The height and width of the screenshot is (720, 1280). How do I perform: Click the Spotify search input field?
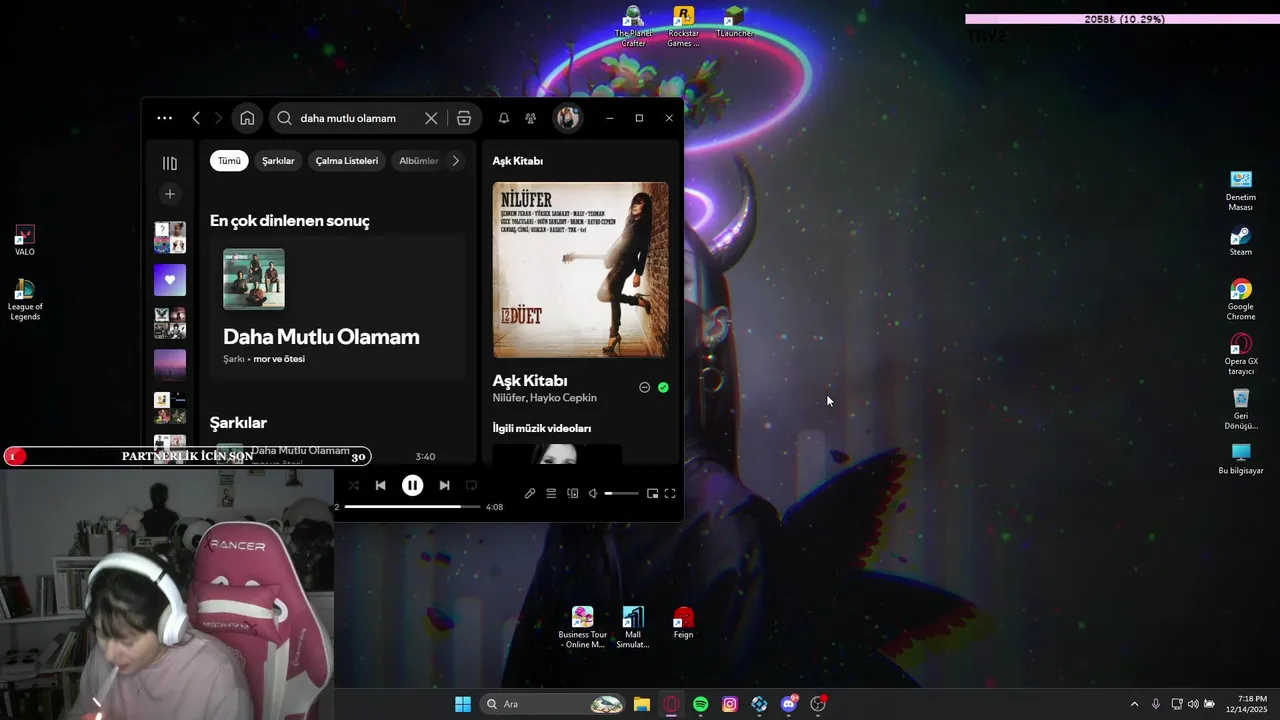pos(358,118)
